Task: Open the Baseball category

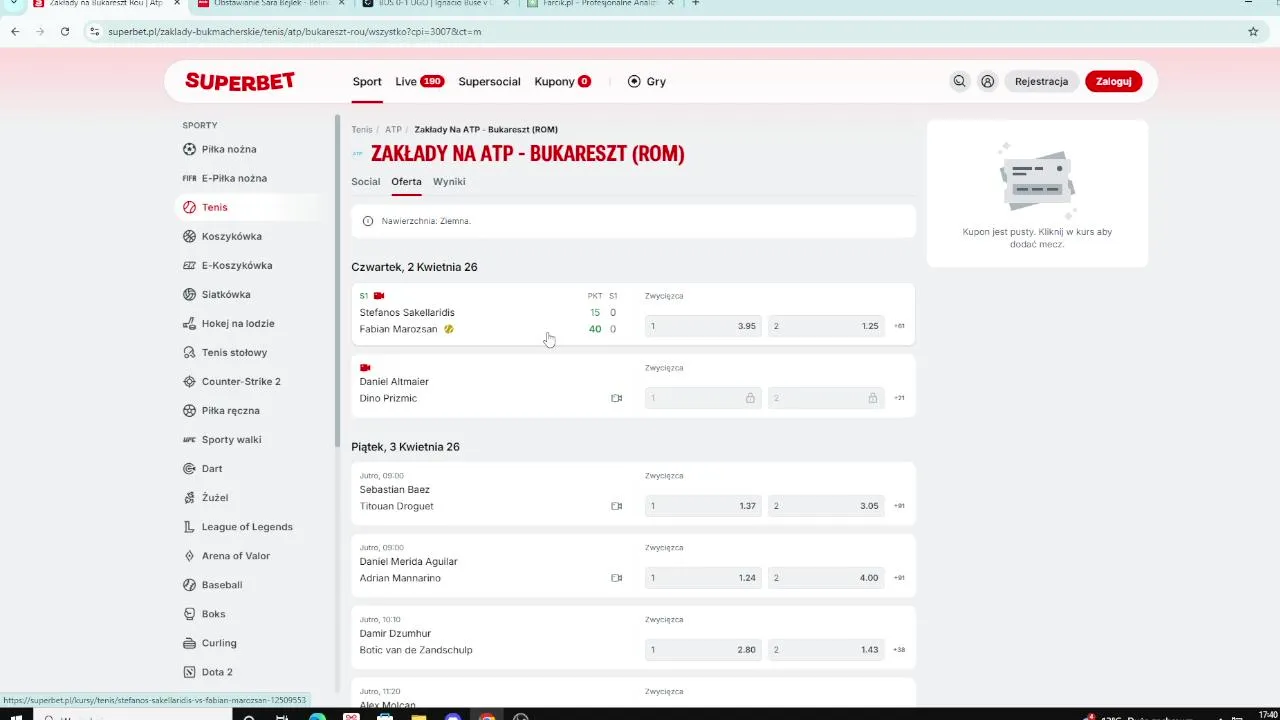Action: 213,585
